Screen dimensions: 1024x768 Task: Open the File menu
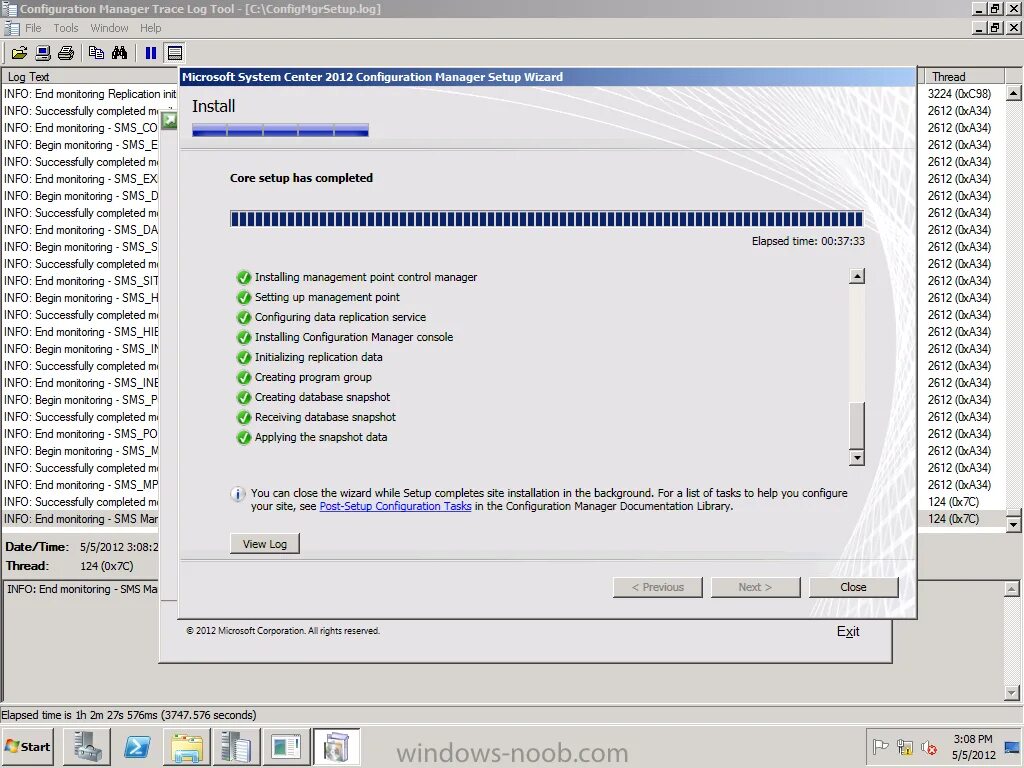[x=33, y=28]
